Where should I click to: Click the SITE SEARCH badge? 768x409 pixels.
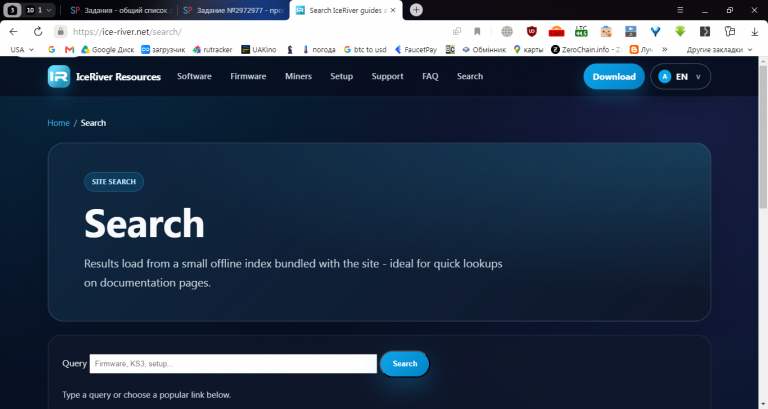pos(114,182)
